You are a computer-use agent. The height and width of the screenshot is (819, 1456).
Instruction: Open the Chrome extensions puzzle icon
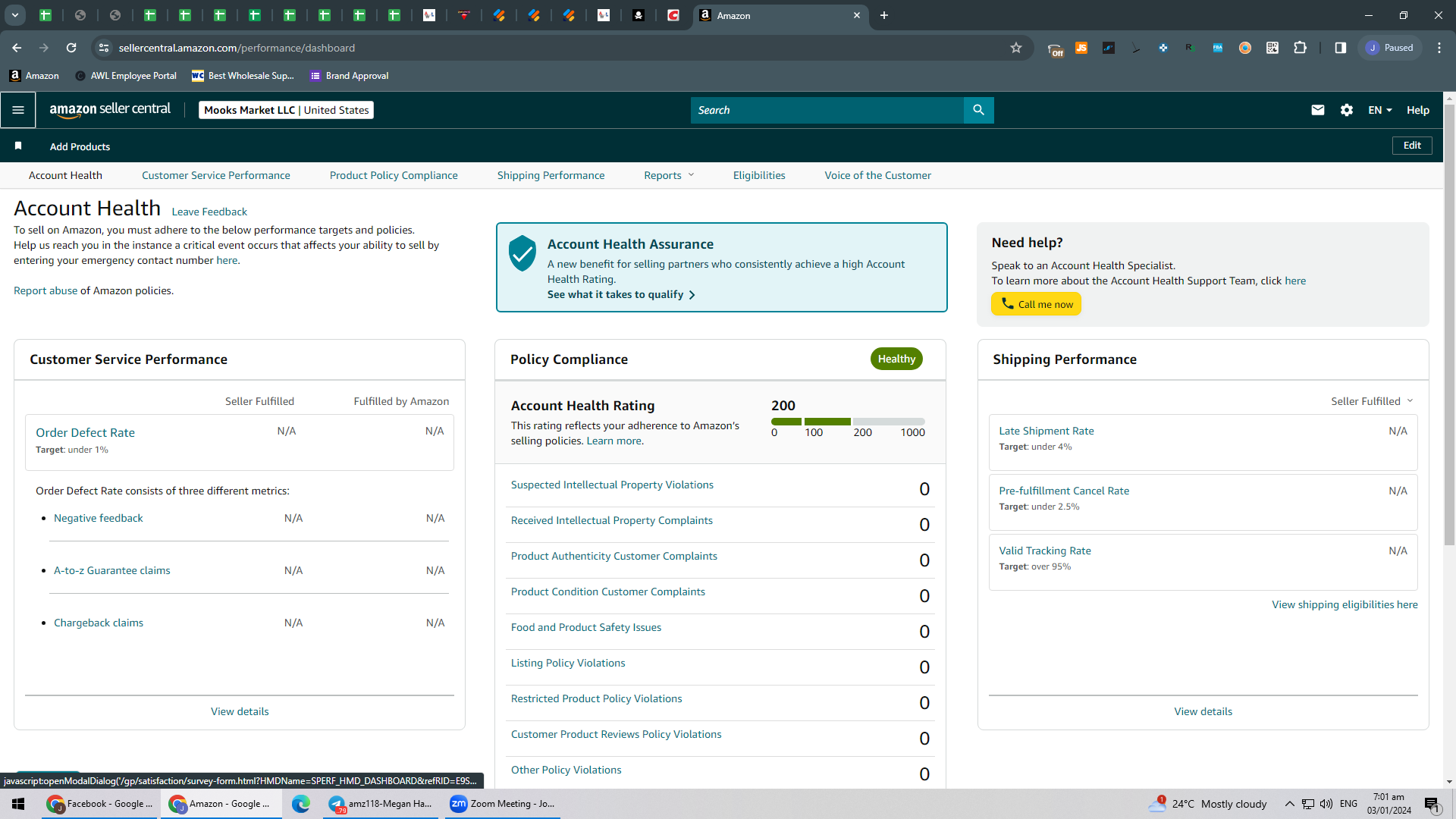tap(1300, 48)
